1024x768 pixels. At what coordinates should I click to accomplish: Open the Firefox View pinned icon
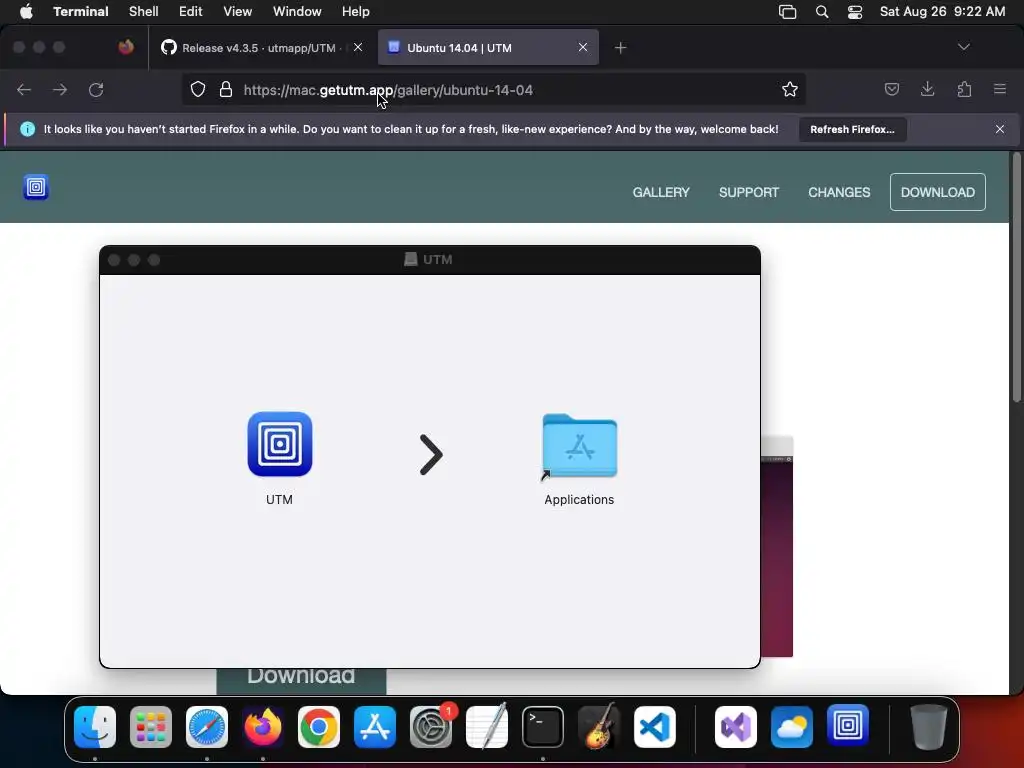click(126, 47)
